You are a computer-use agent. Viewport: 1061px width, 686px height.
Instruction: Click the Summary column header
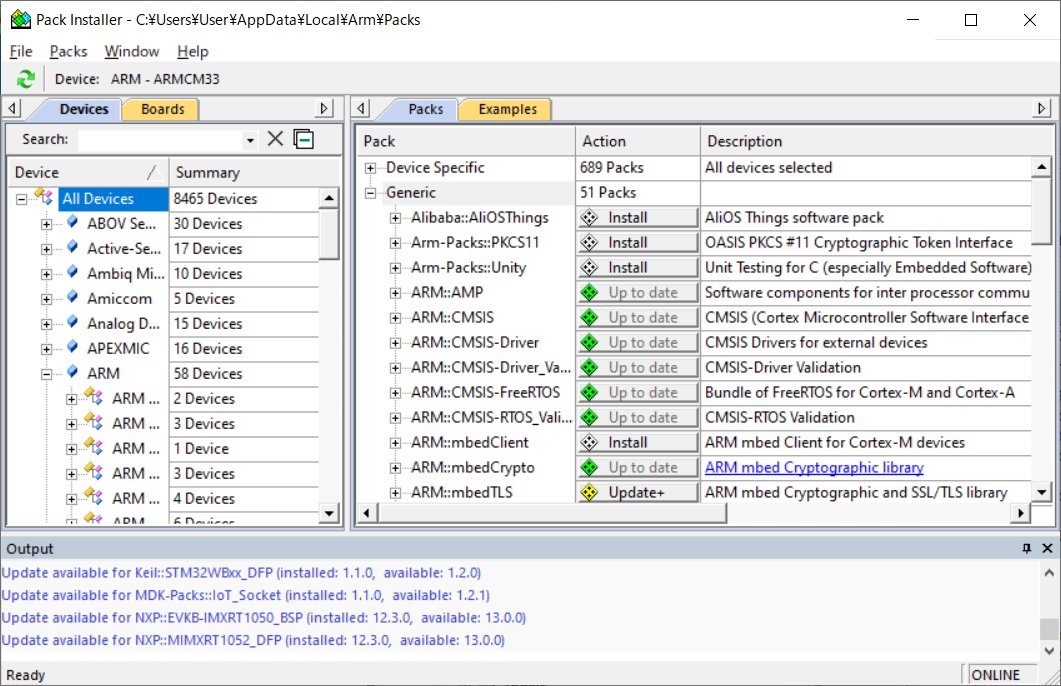(254, 173)
